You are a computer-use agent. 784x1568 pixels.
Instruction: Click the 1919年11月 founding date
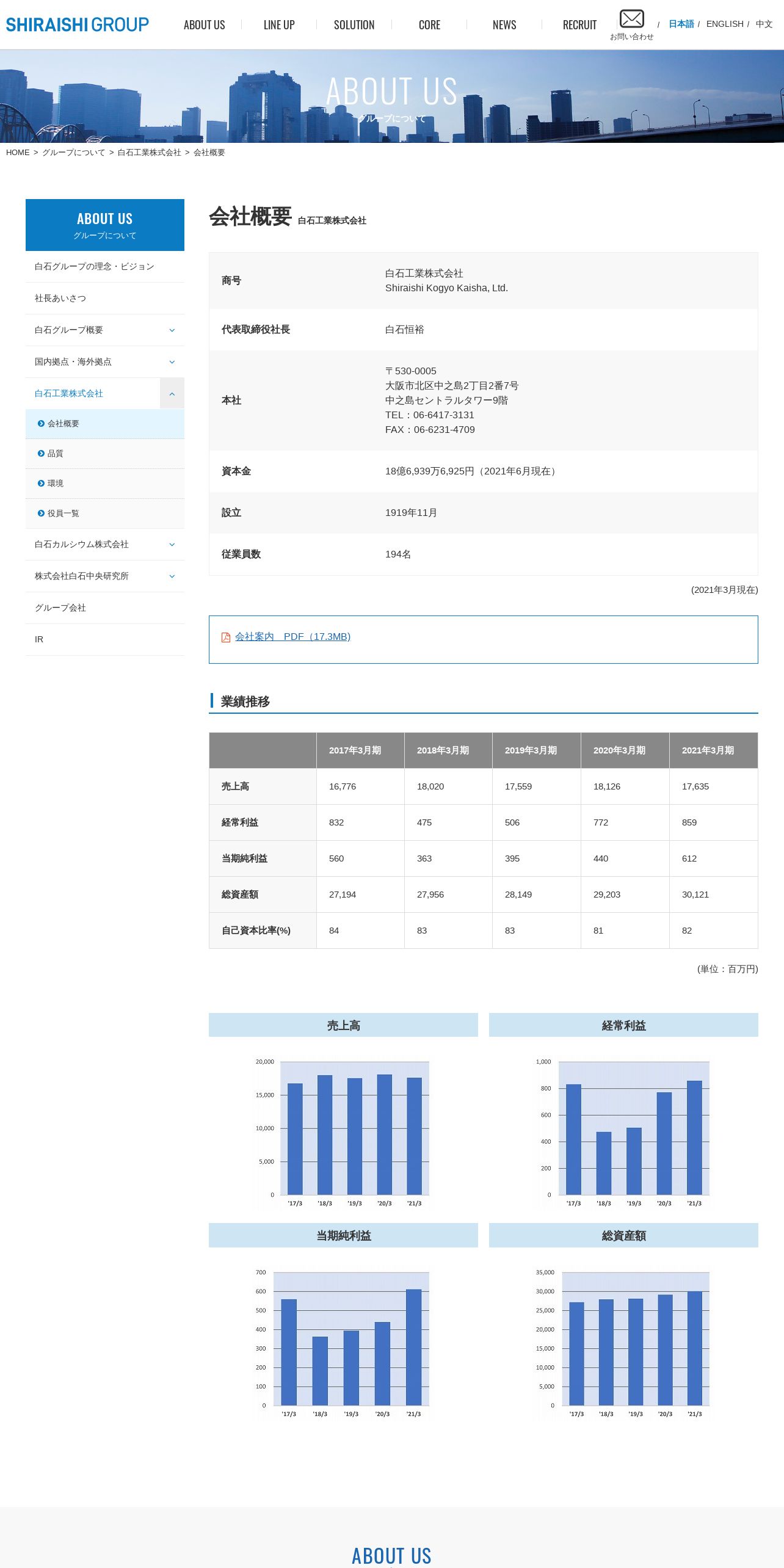(x=411, y=513)
